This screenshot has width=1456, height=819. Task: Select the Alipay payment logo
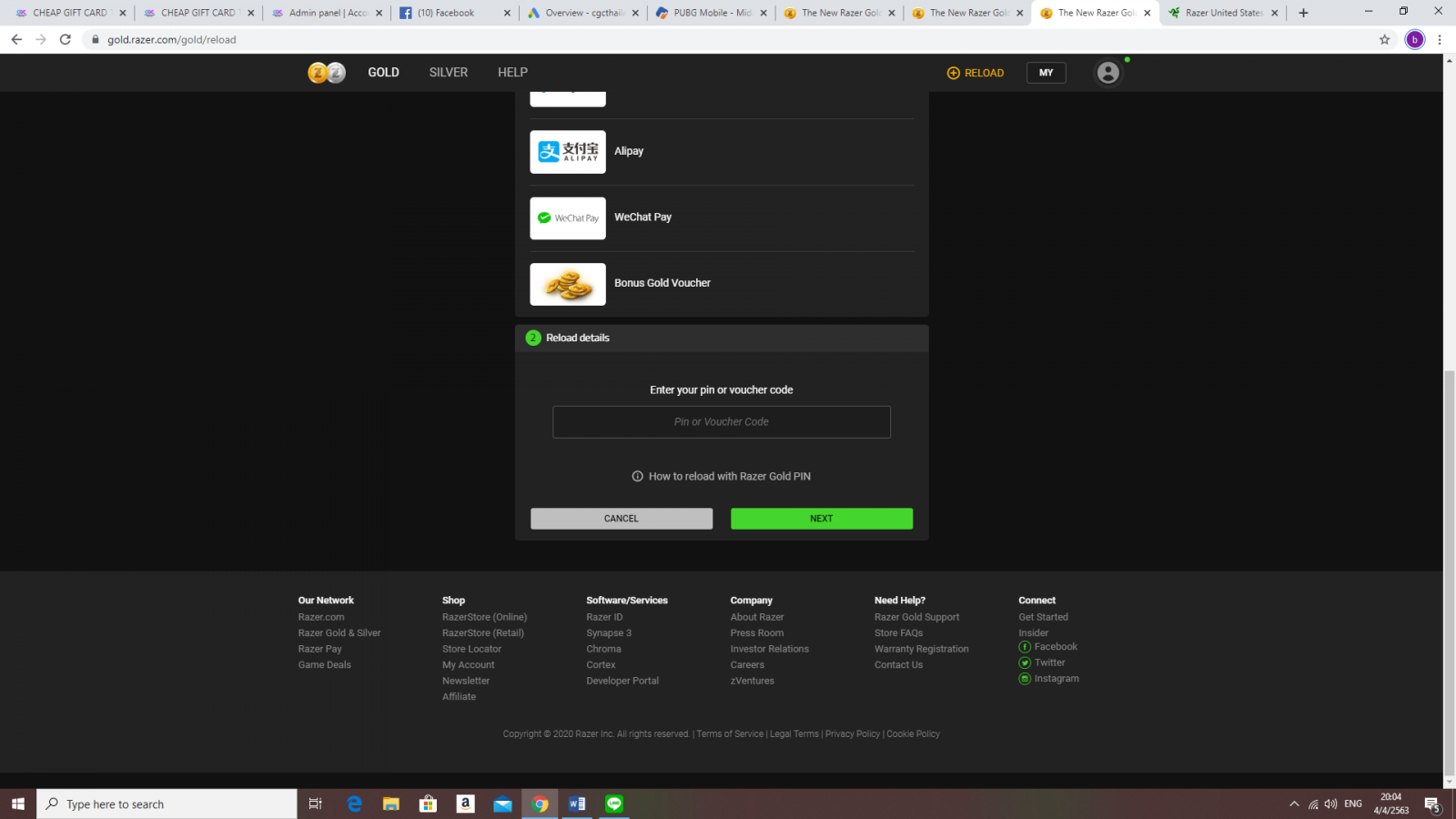(568, 151)
